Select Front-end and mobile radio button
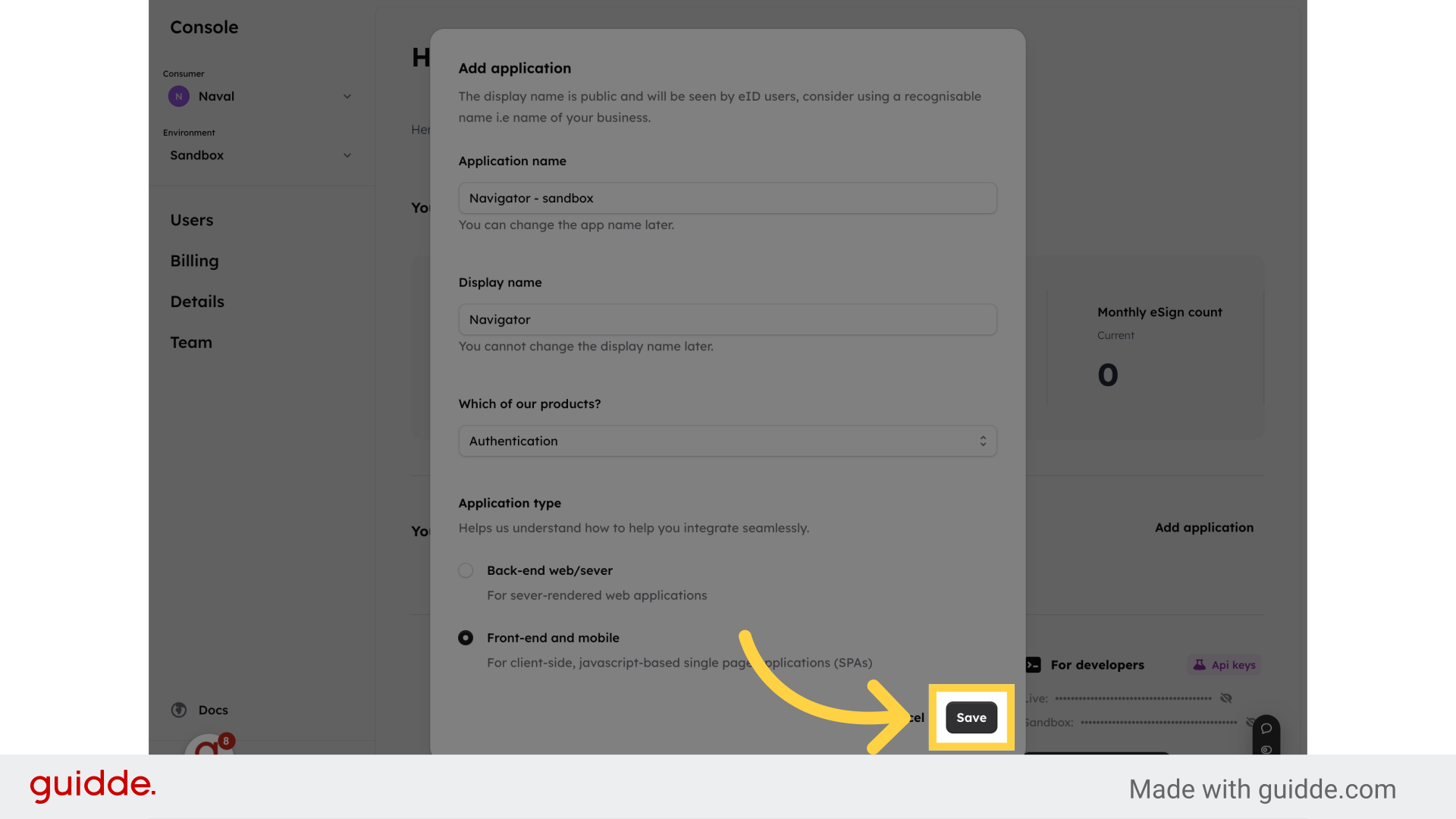 click(x=466, y=637)
